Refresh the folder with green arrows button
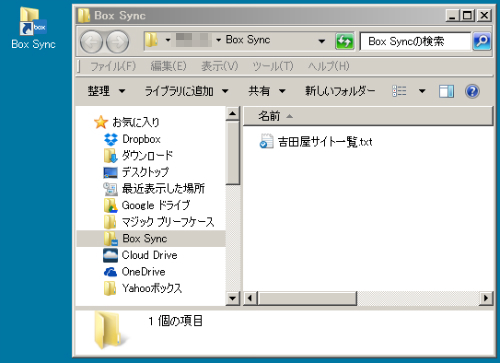 click(x=344, y=42)
